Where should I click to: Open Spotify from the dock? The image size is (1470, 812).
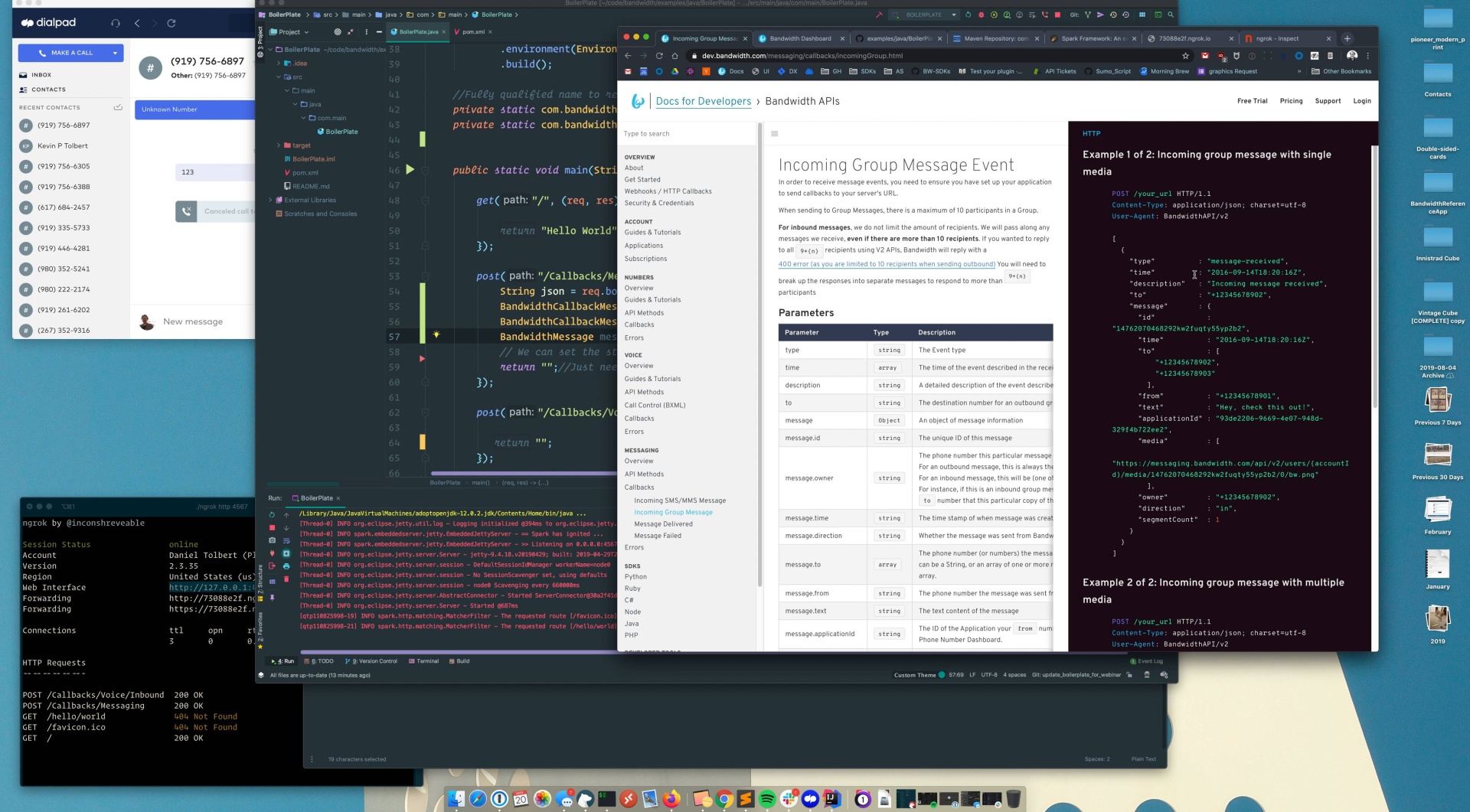[767, 799]
